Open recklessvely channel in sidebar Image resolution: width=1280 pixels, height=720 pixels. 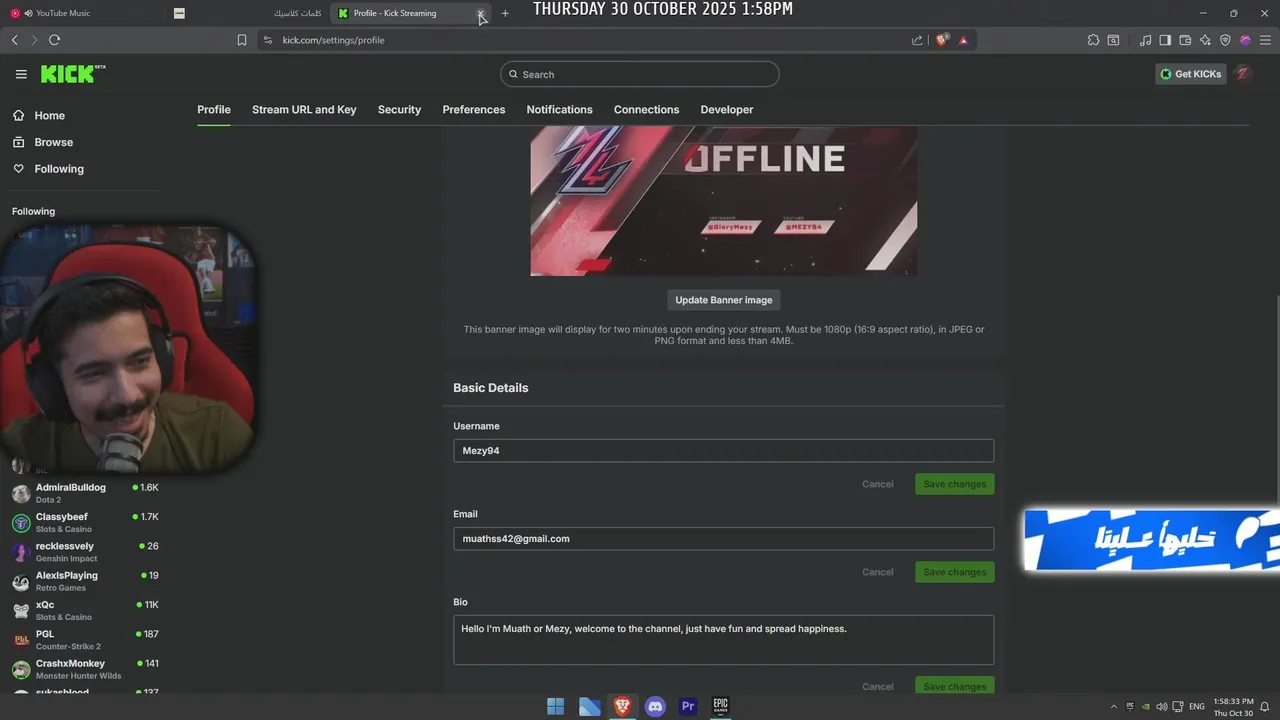pyautogui.click(x=85, y=552)
